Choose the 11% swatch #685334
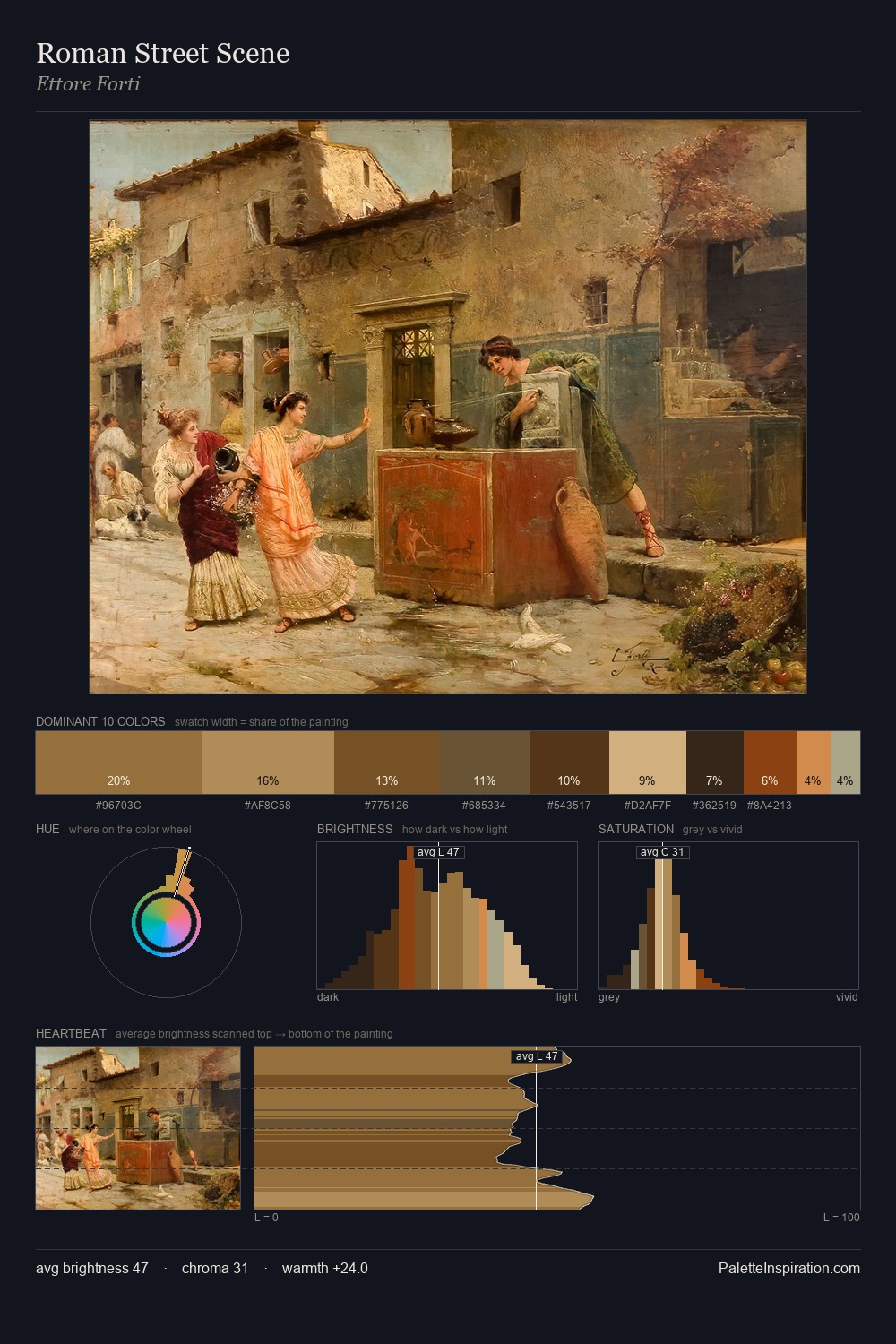 point(485,762)
